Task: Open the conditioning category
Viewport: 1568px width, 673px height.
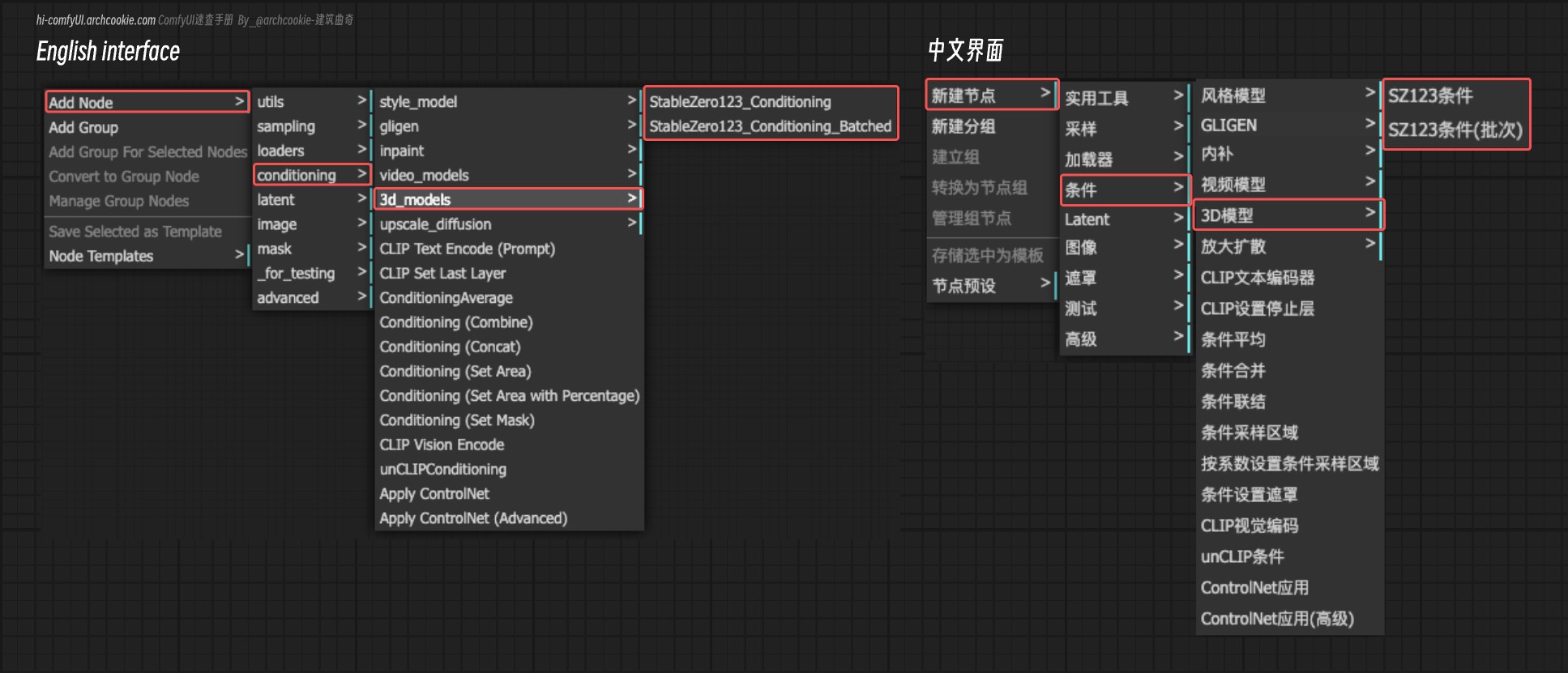Action: pos(312,175)
